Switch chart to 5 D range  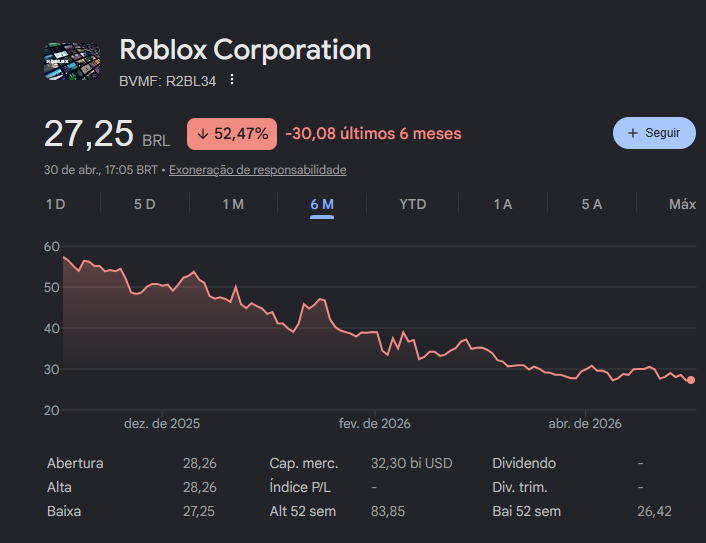(x=145, y=204)
